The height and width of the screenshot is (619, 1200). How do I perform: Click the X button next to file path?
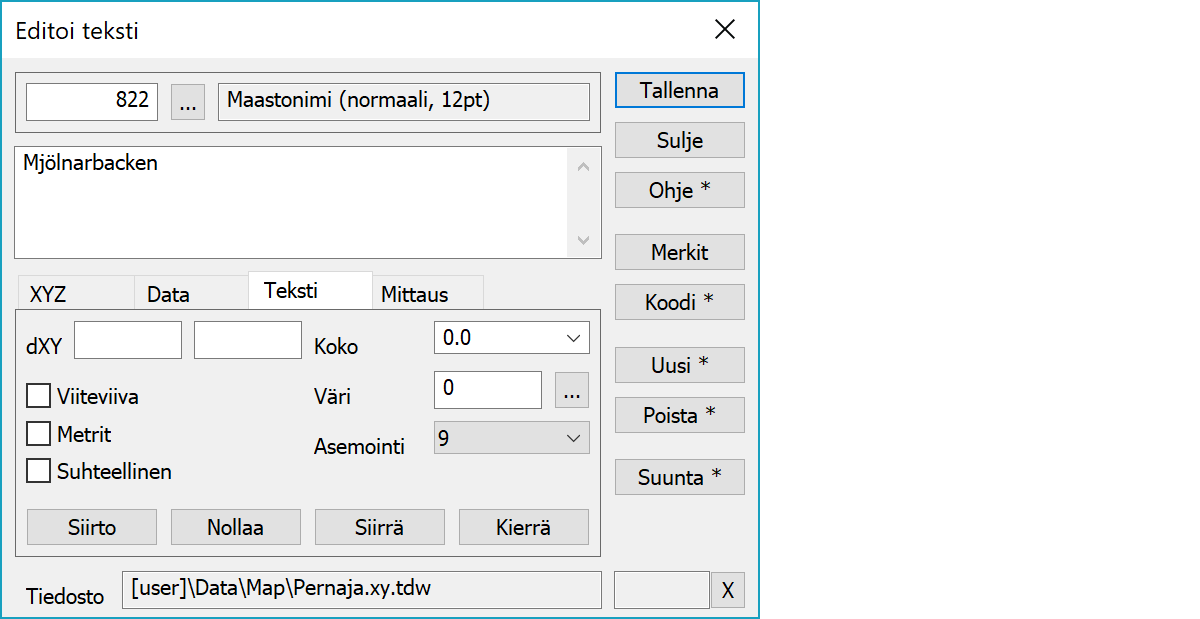(x=727, y=591)
